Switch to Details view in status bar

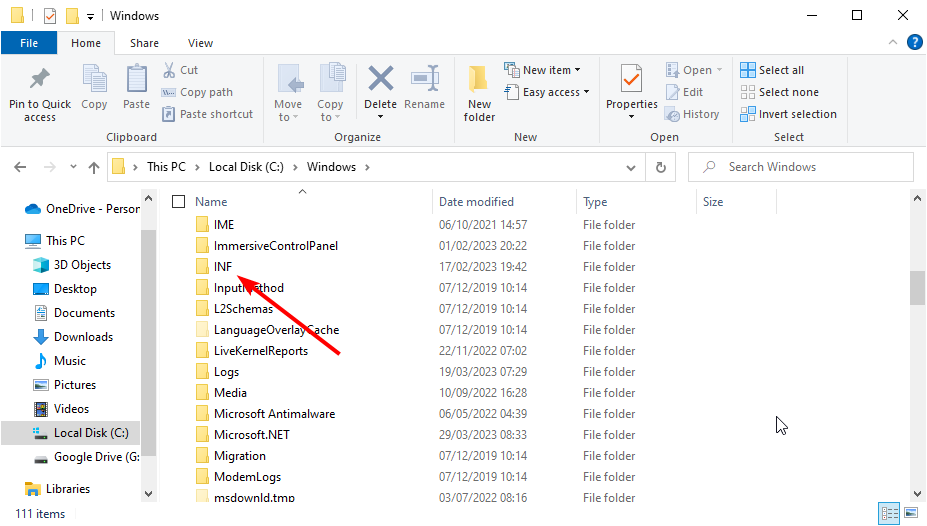click(889, 513)
